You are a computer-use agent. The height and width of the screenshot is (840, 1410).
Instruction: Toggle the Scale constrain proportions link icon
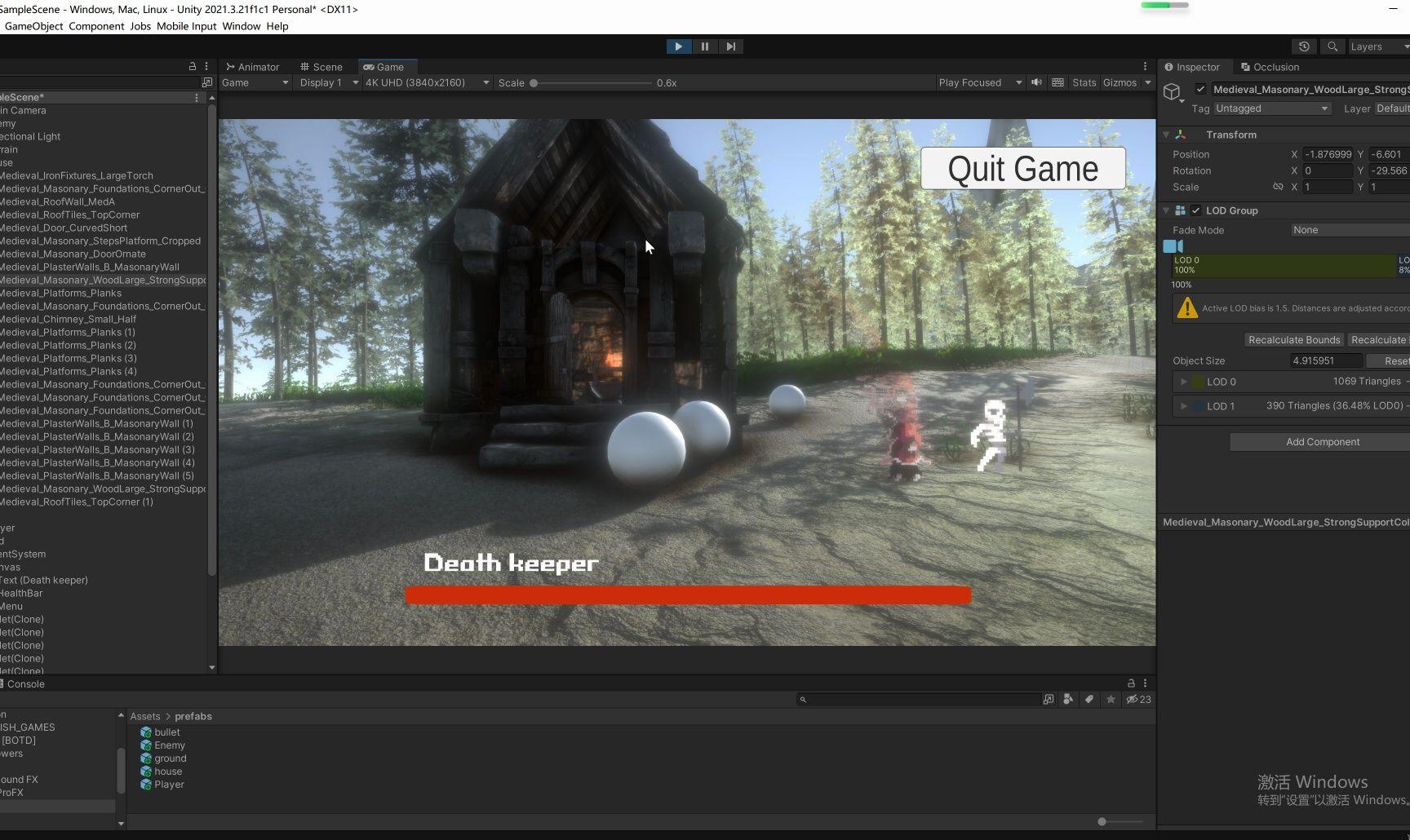1278,187
